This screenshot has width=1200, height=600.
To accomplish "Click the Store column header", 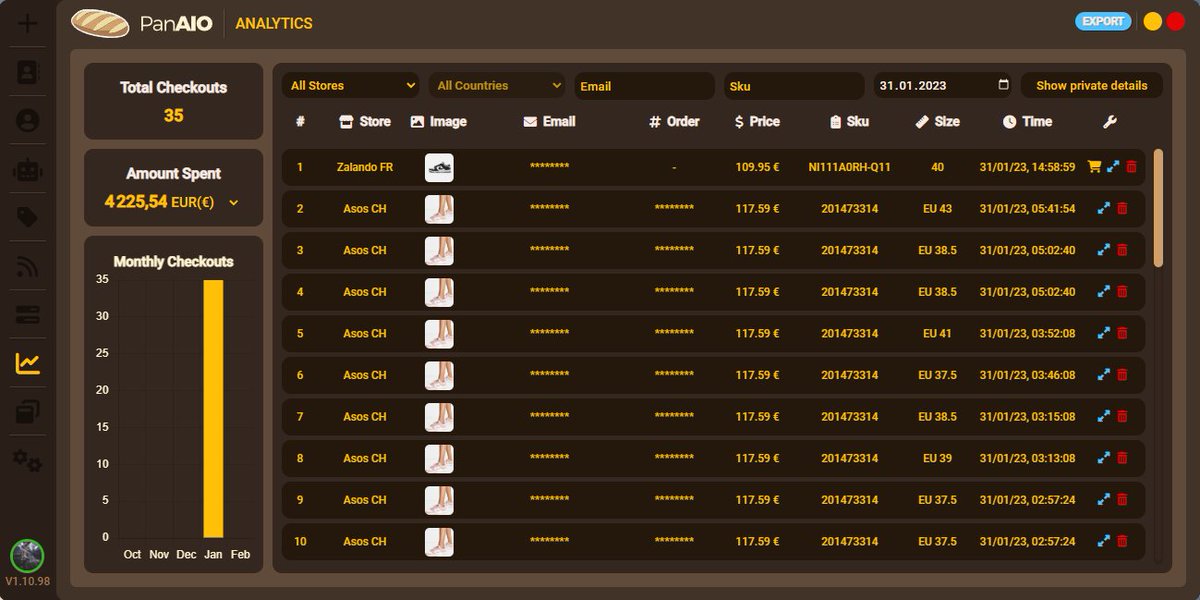I will tap(365, 121).
